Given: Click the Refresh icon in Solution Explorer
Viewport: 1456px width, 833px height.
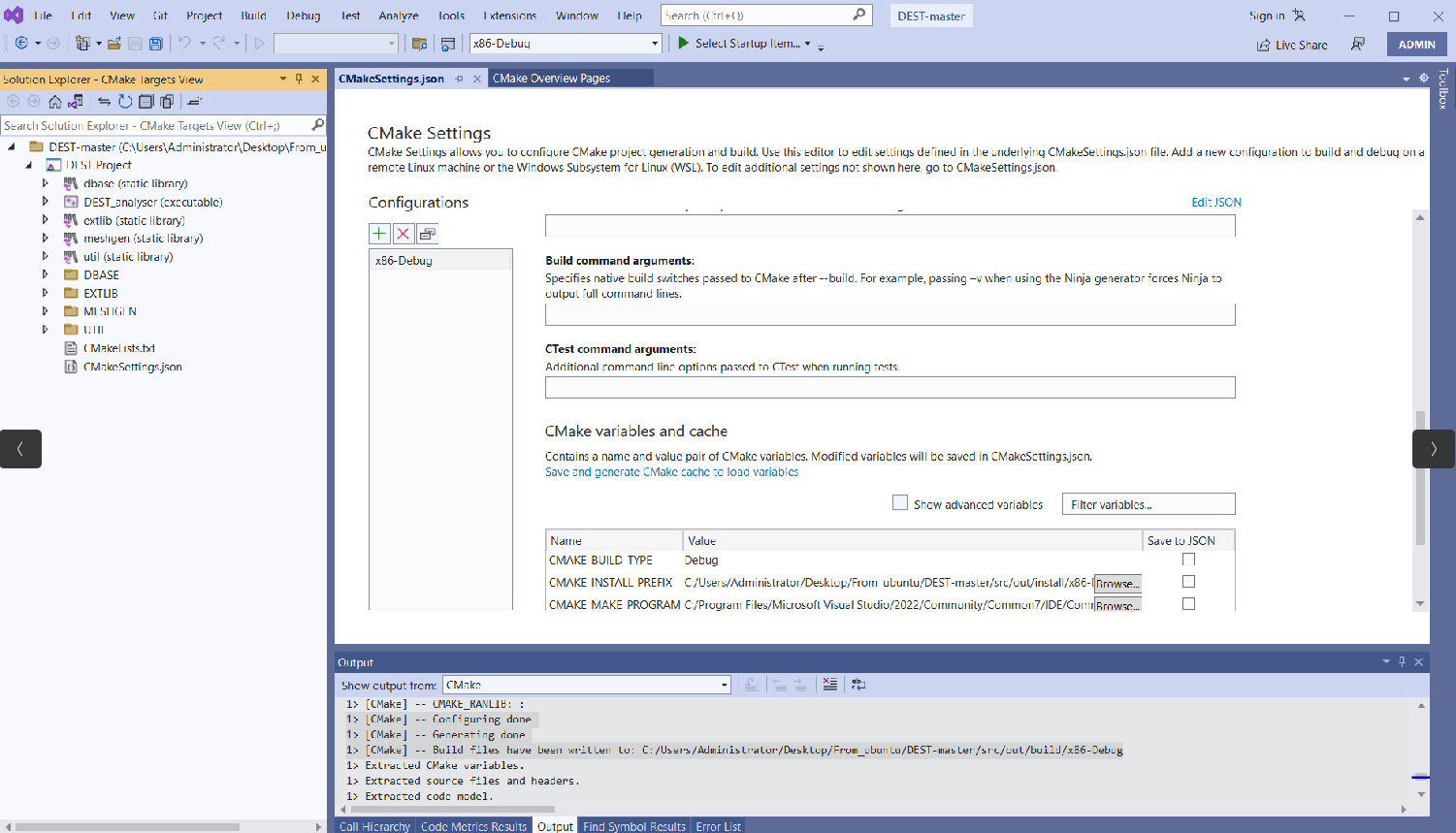Looking at the screenshot, I should pos(125,102).
